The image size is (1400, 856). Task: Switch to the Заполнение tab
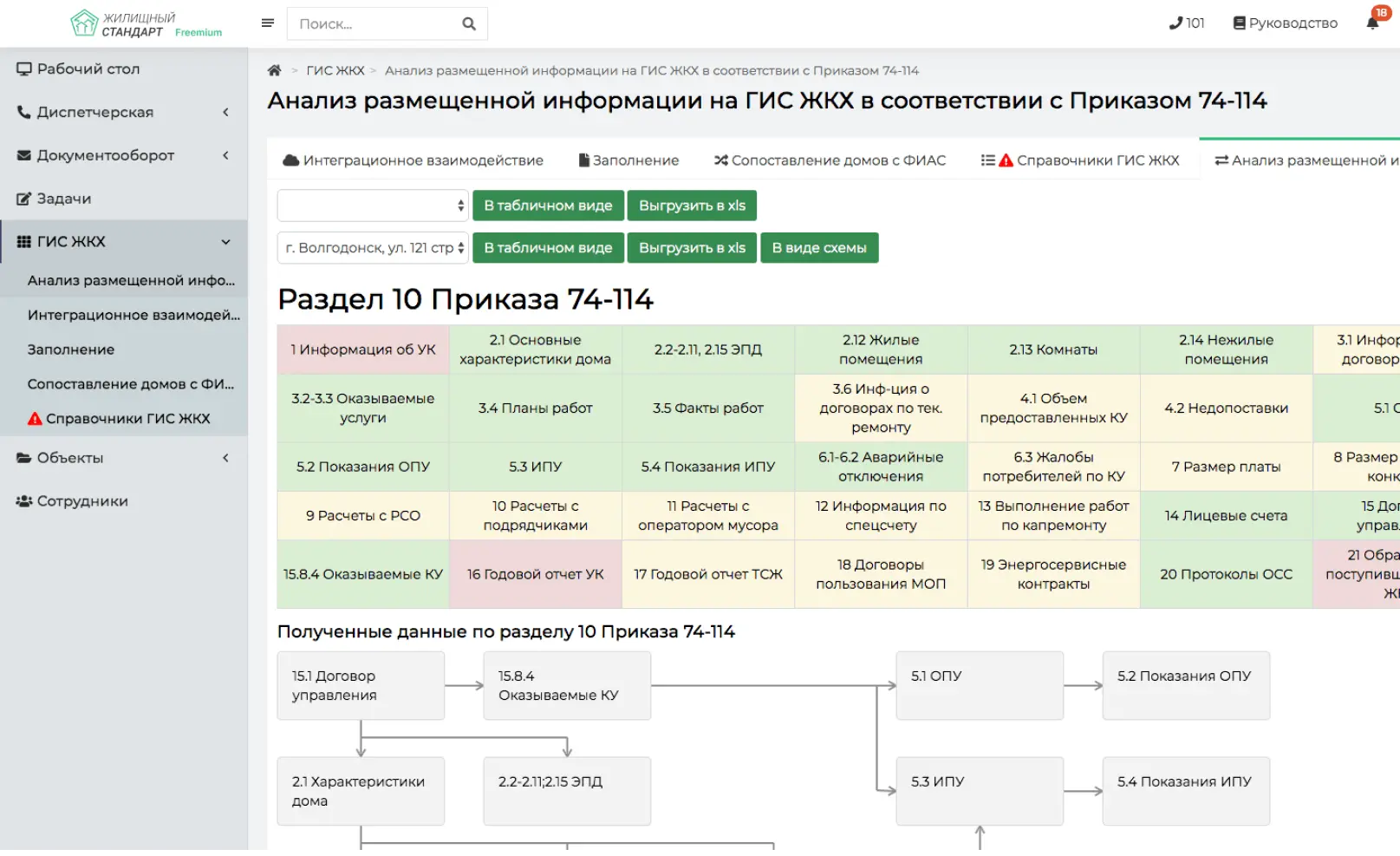tap(628, 160)
